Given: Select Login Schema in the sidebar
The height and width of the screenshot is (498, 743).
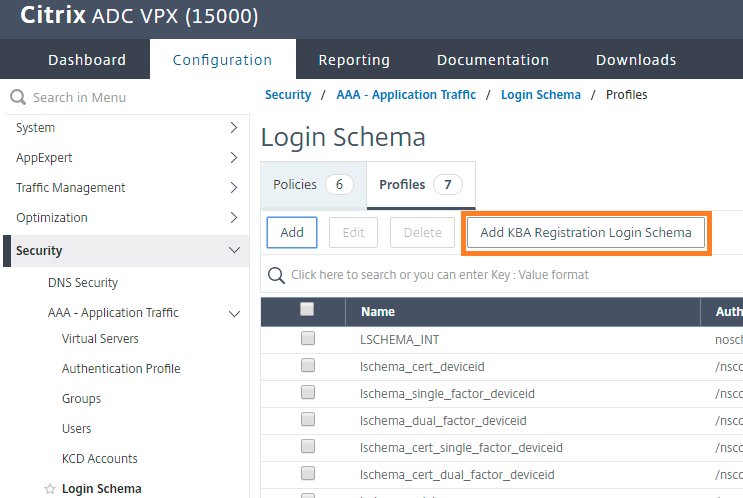Looking at the screenshot, I should point(101,489).
